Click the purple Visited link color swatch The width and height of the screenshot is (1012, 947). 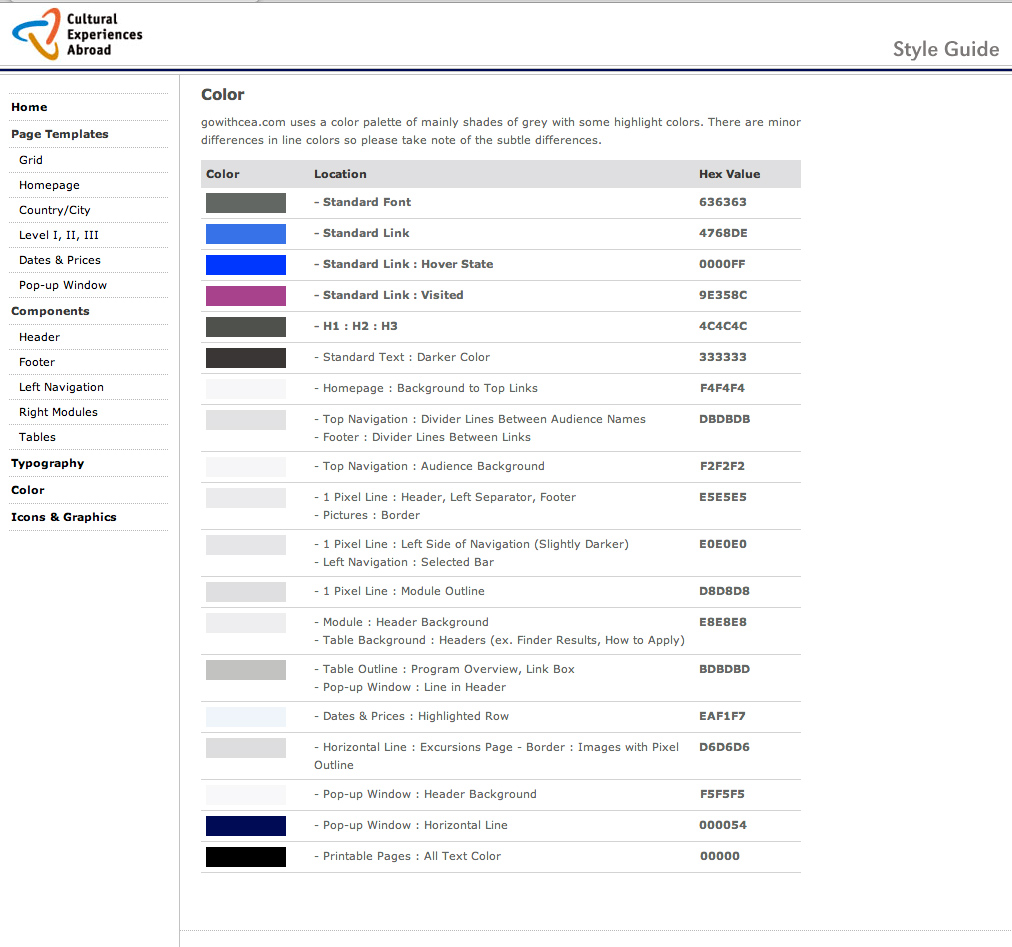pyautogui.click(x=246, y=296)
